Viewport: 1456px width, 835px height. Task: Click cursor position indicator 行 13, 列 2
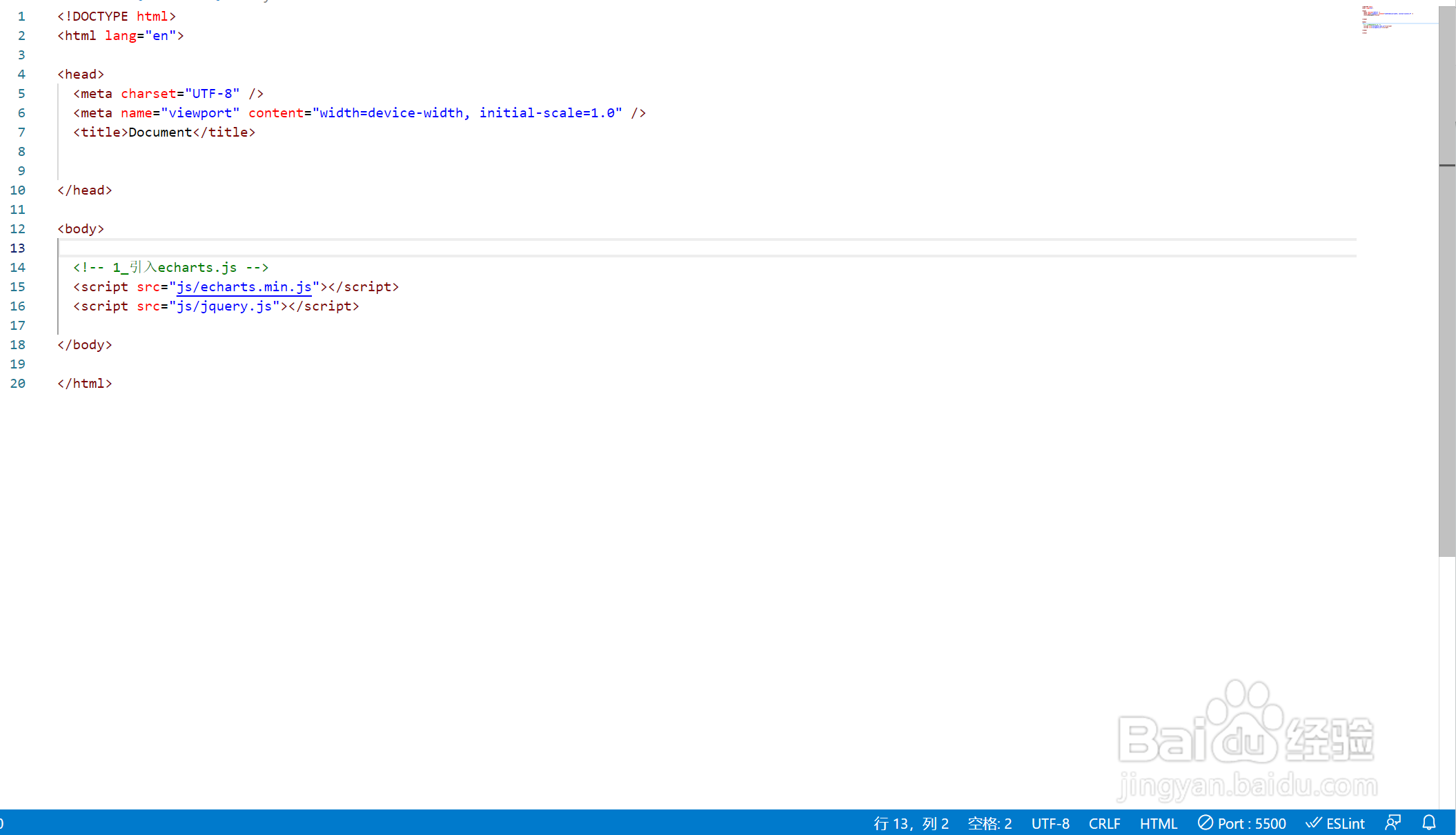pyautogui.click(x=911, y=823)
